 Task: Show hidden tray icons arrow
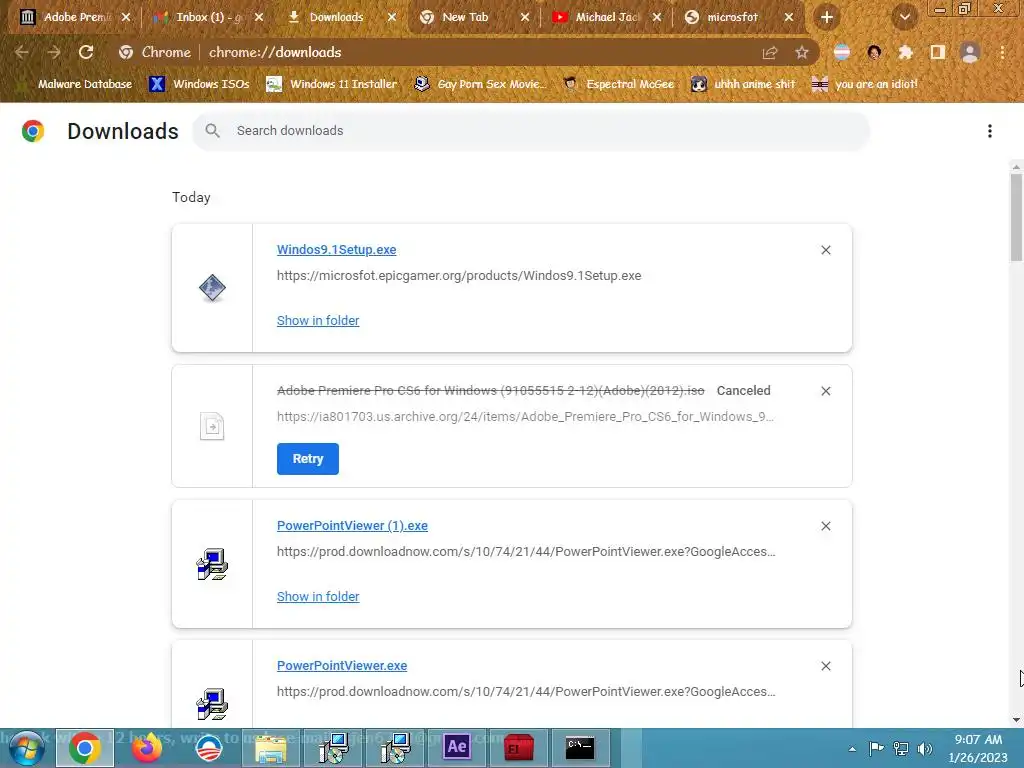point(852,749)
